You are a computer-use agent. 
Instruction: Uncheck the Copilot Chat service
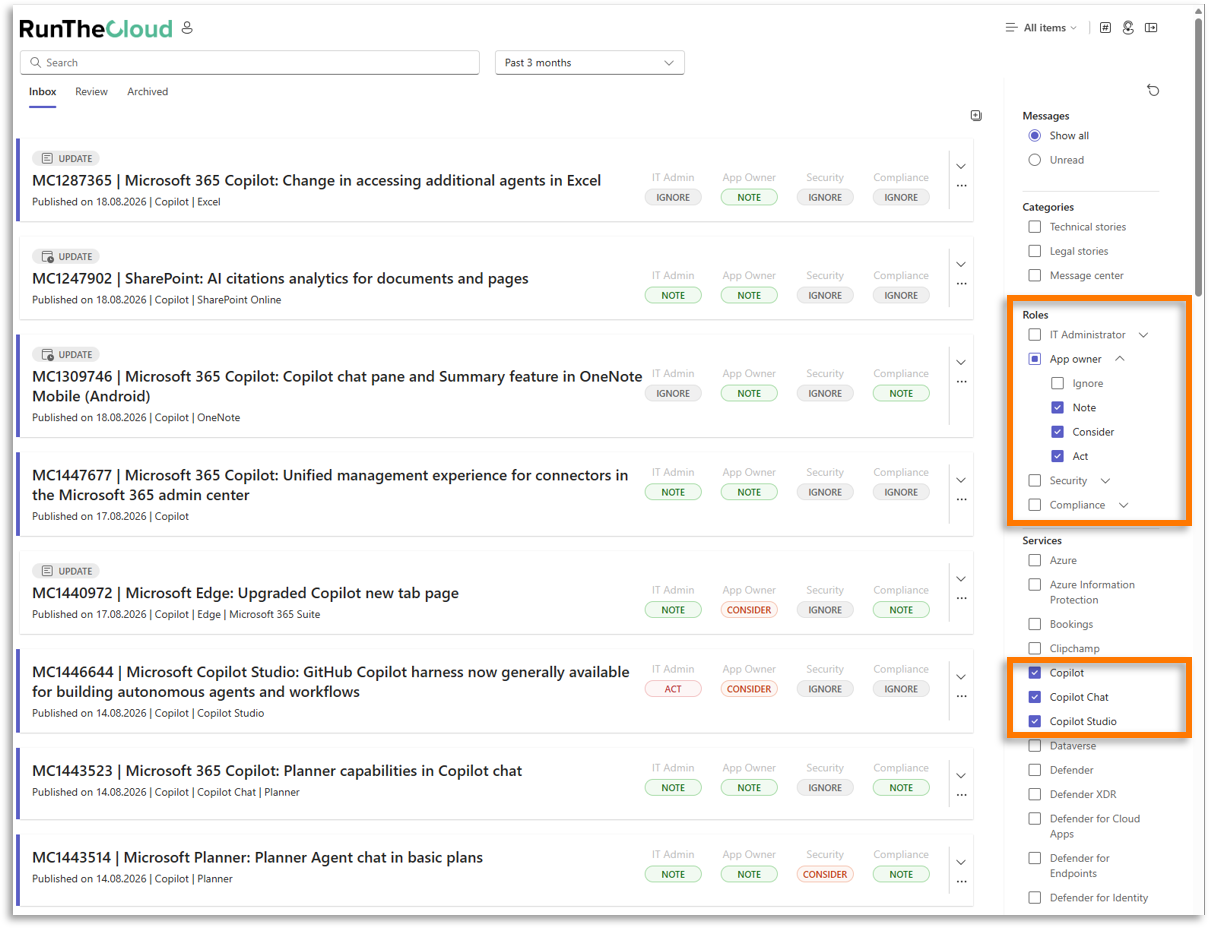click(1035, 697)
